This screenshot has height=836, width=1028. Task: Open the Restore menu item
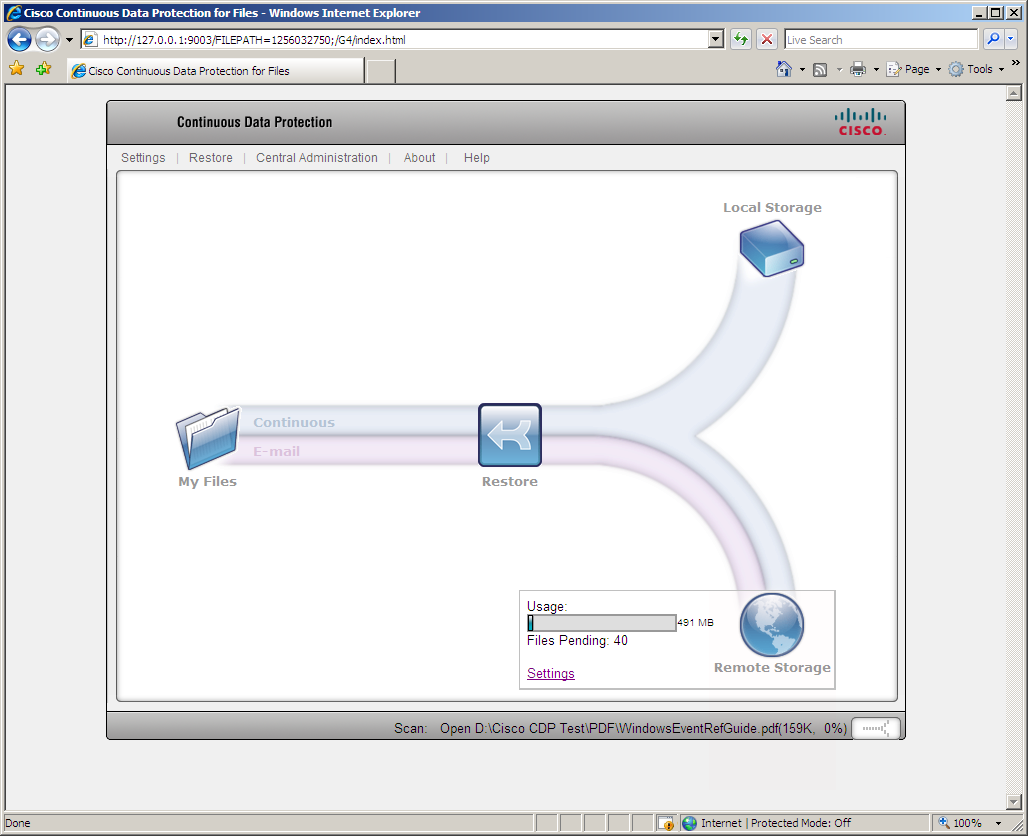pyautogui.click(x=210, y=158)
